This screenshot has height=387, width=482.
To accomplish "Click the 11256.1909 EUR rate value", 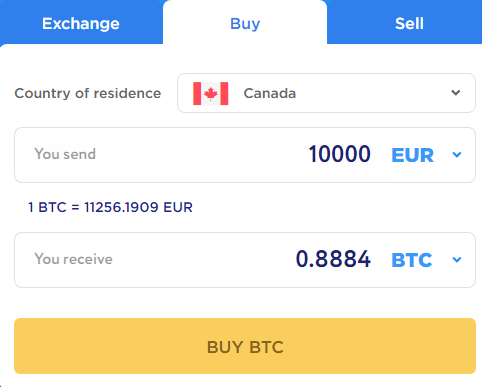I will click(x=138, y=207).
